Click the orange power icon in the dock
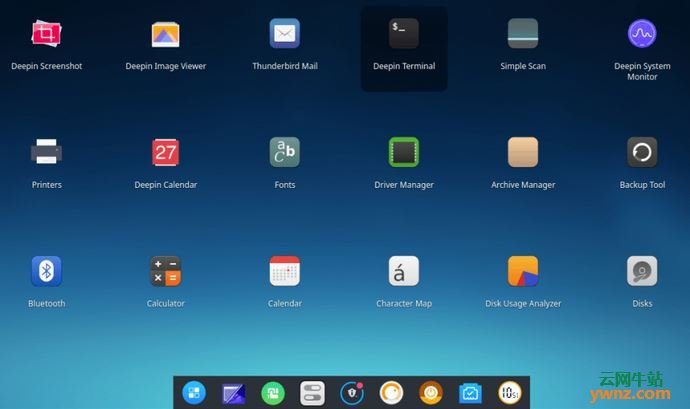Image resolution: width=690 pixels, height=409 pixels. 431,393
